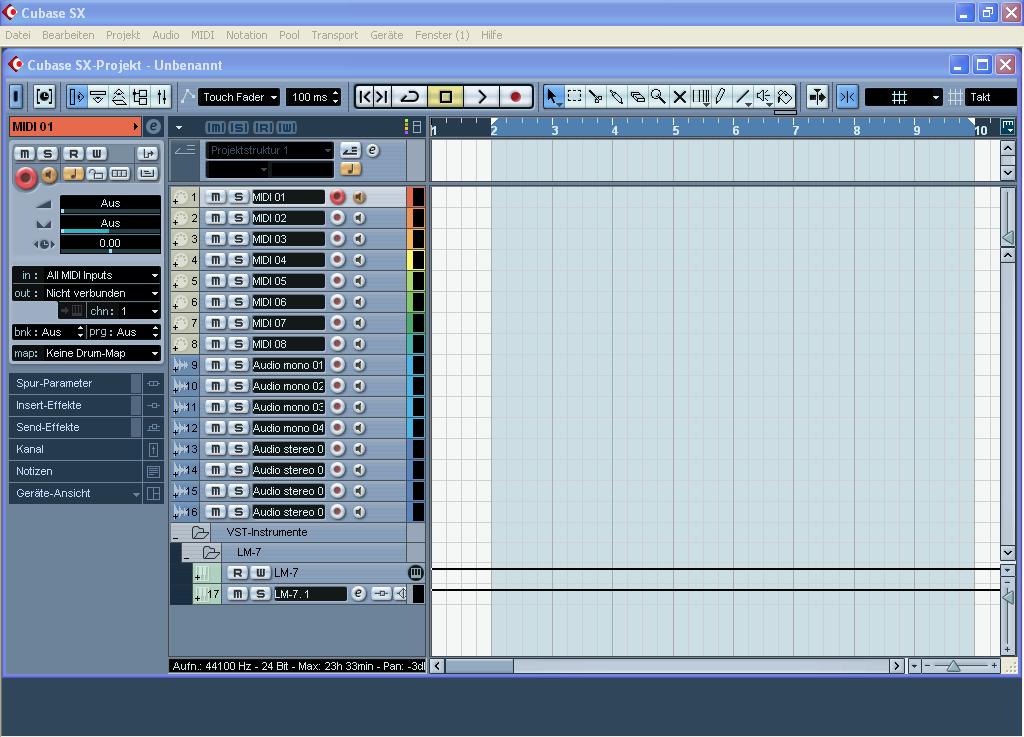Open MIDI 01 channel settings edit button
This screenshot has height=737, width=1024.
pos(153,127)
